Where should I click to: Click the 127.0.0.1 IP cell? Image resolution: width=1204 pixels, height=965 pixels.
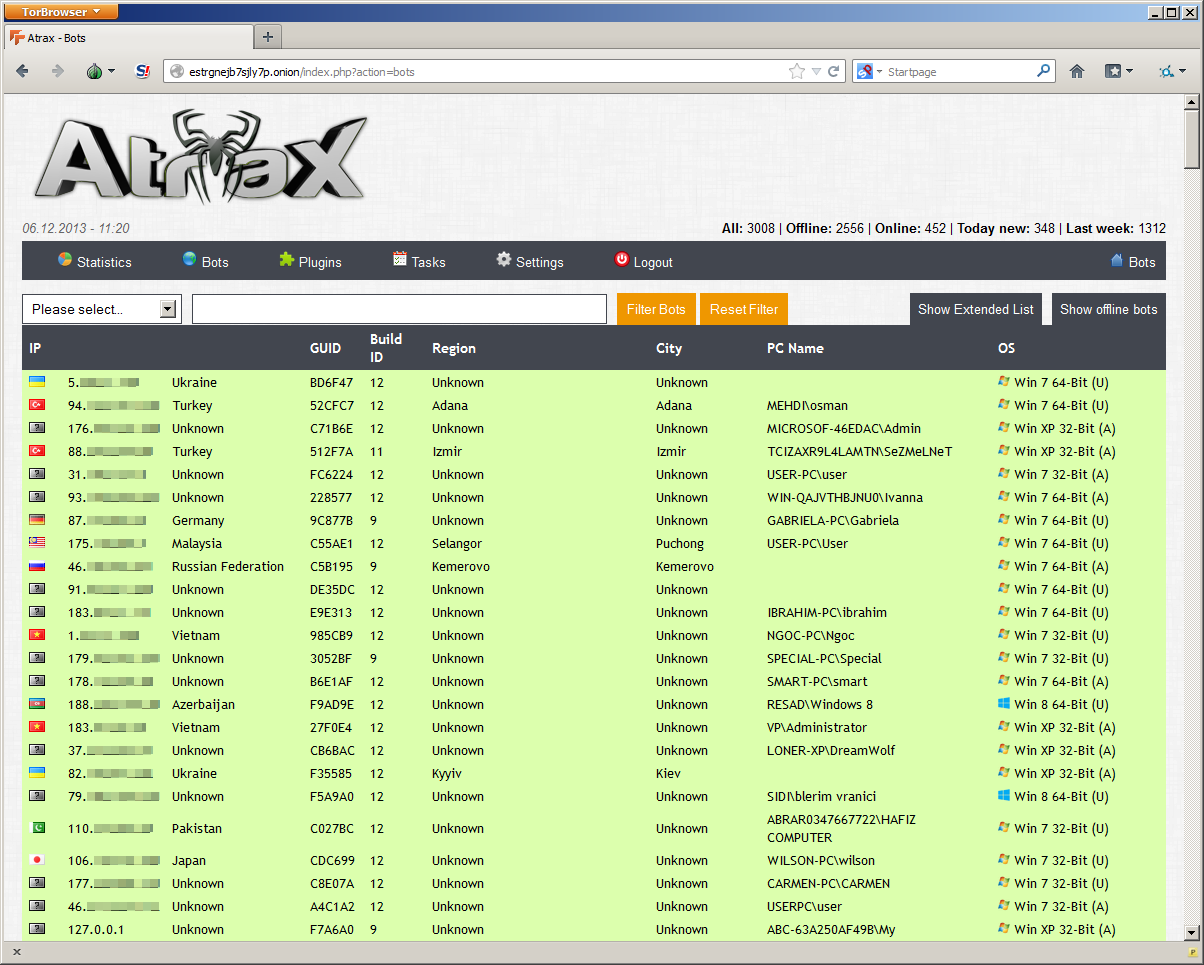(x=96, y=929)
